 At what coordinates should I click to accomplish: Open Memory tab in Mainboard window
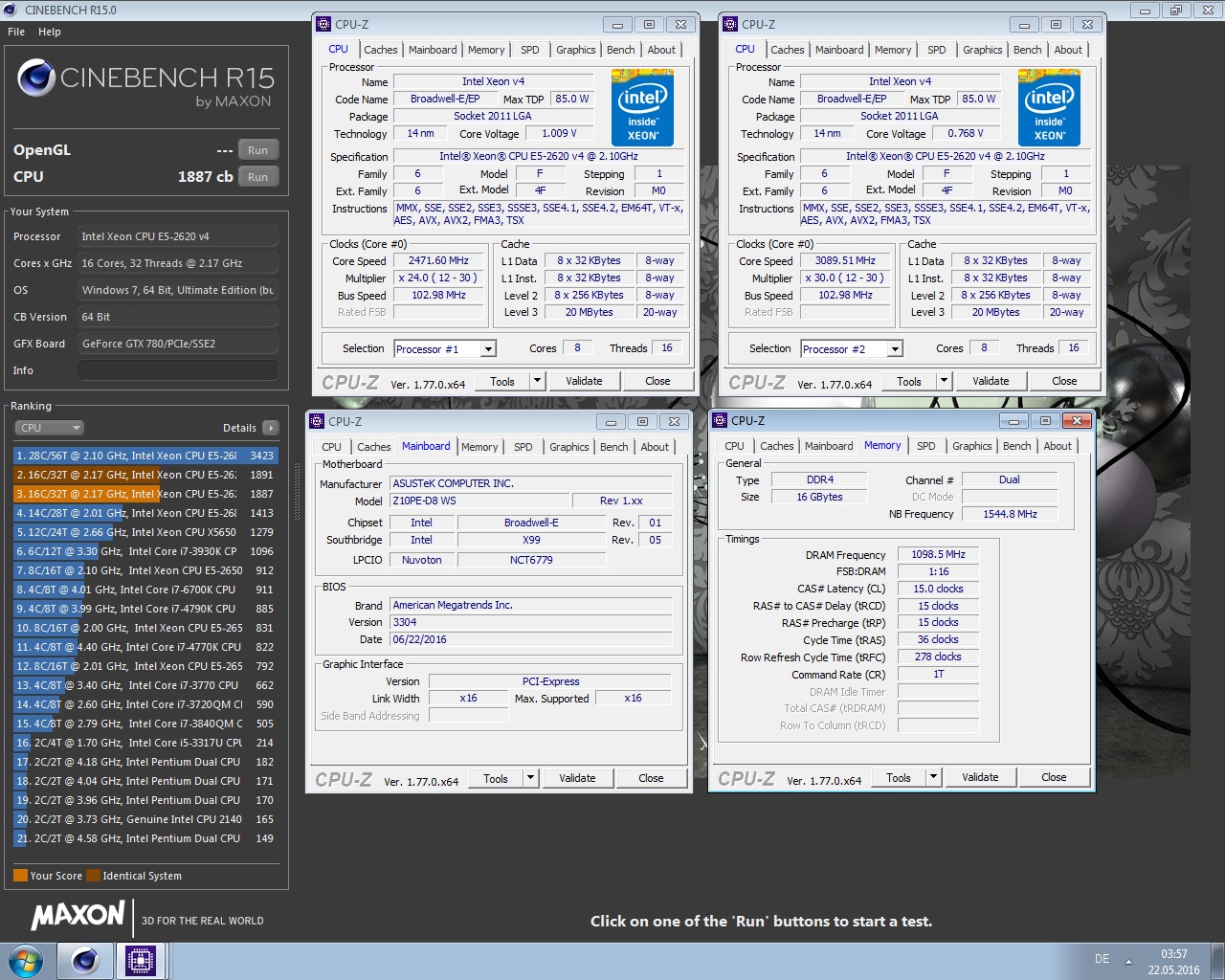(479, 447)
